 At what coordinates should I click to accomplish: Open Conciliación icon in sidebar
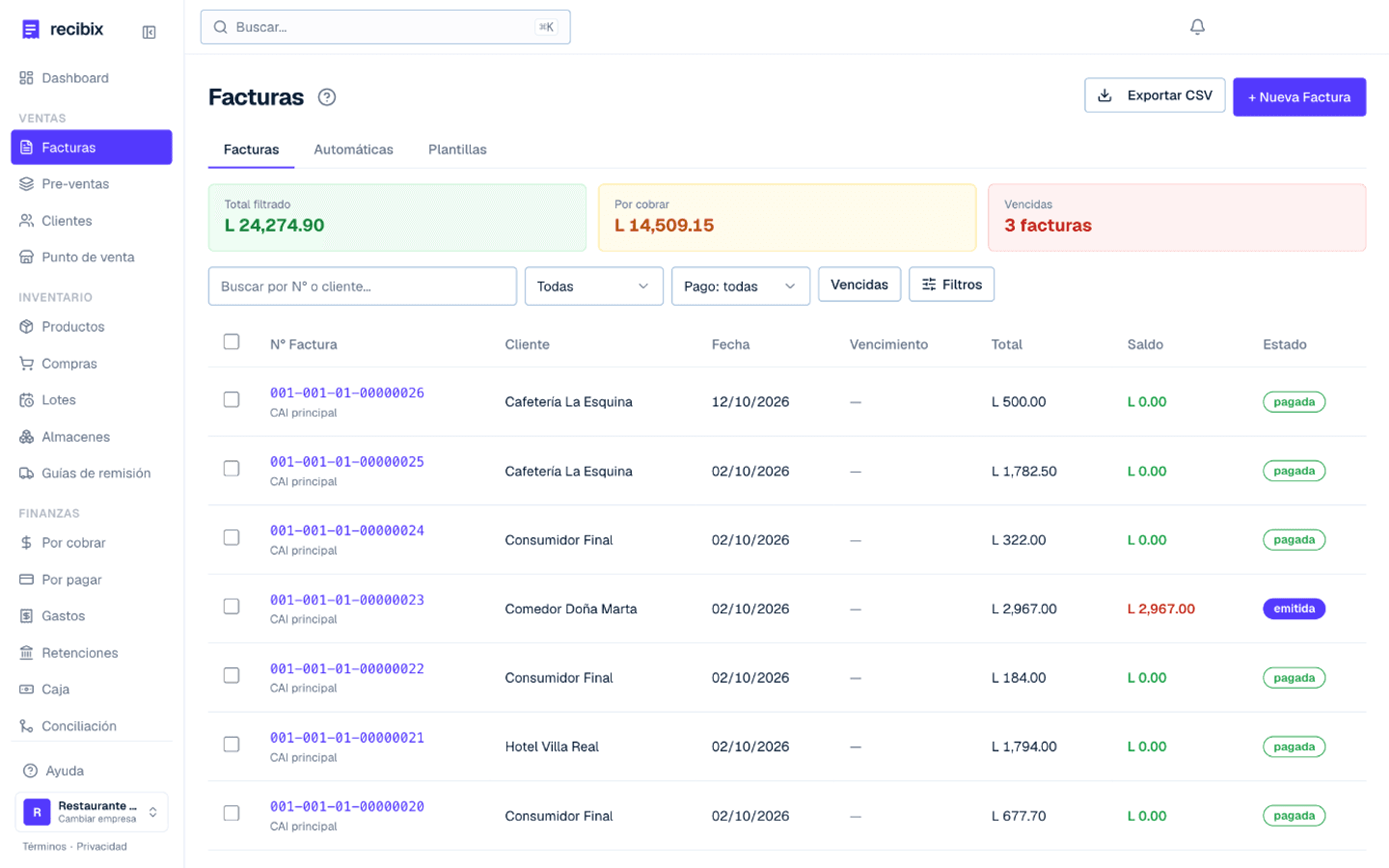click(26, 726)
